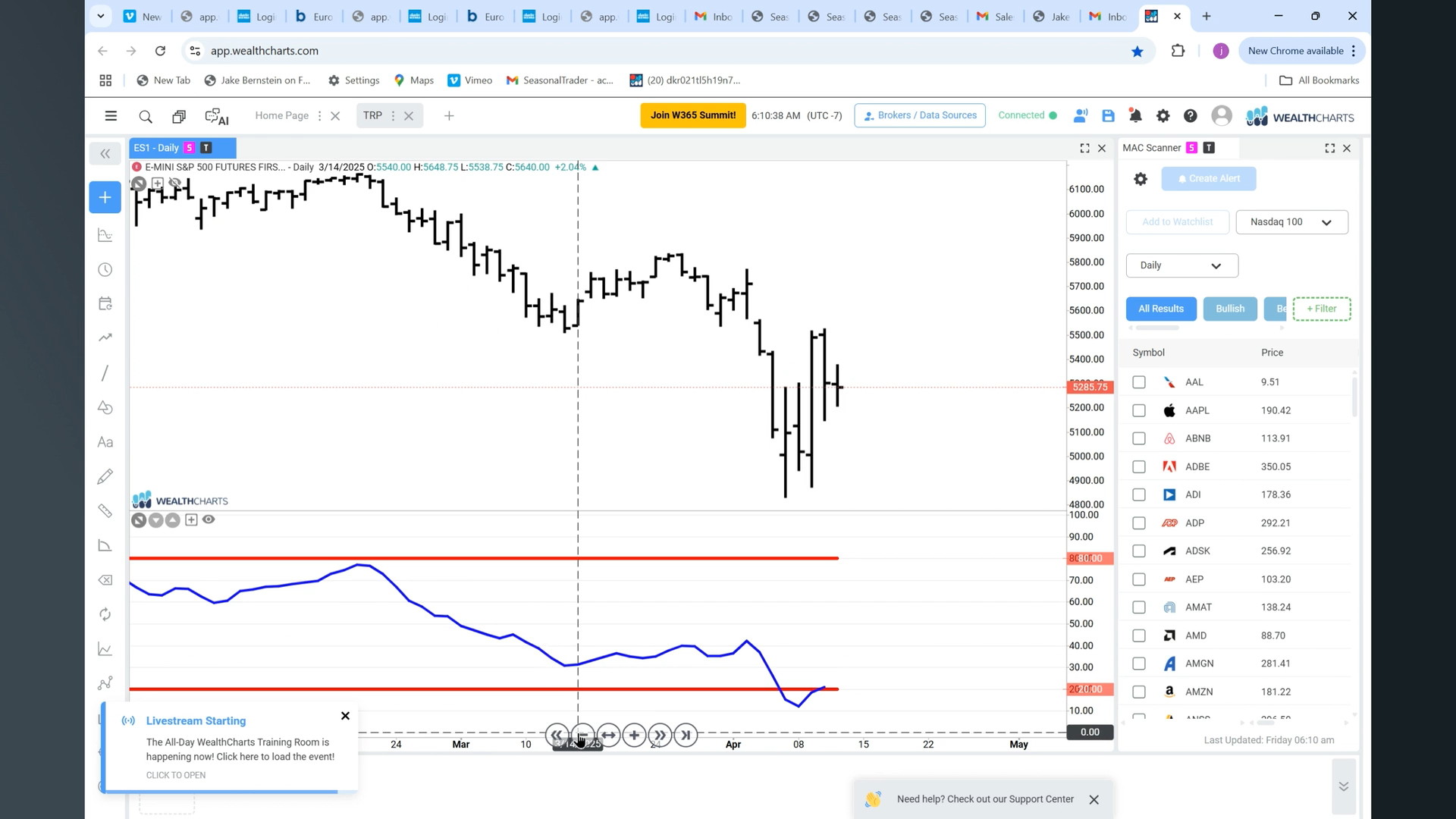
Task: Click the eraser delete drawings tool
Action: pyautogui.click(x=105, y=580)
